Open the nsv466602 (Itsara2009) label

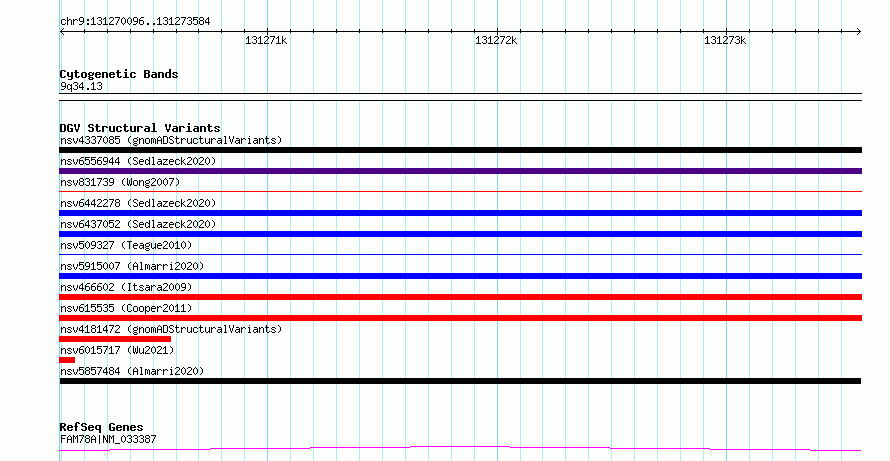tap(126, 287)
